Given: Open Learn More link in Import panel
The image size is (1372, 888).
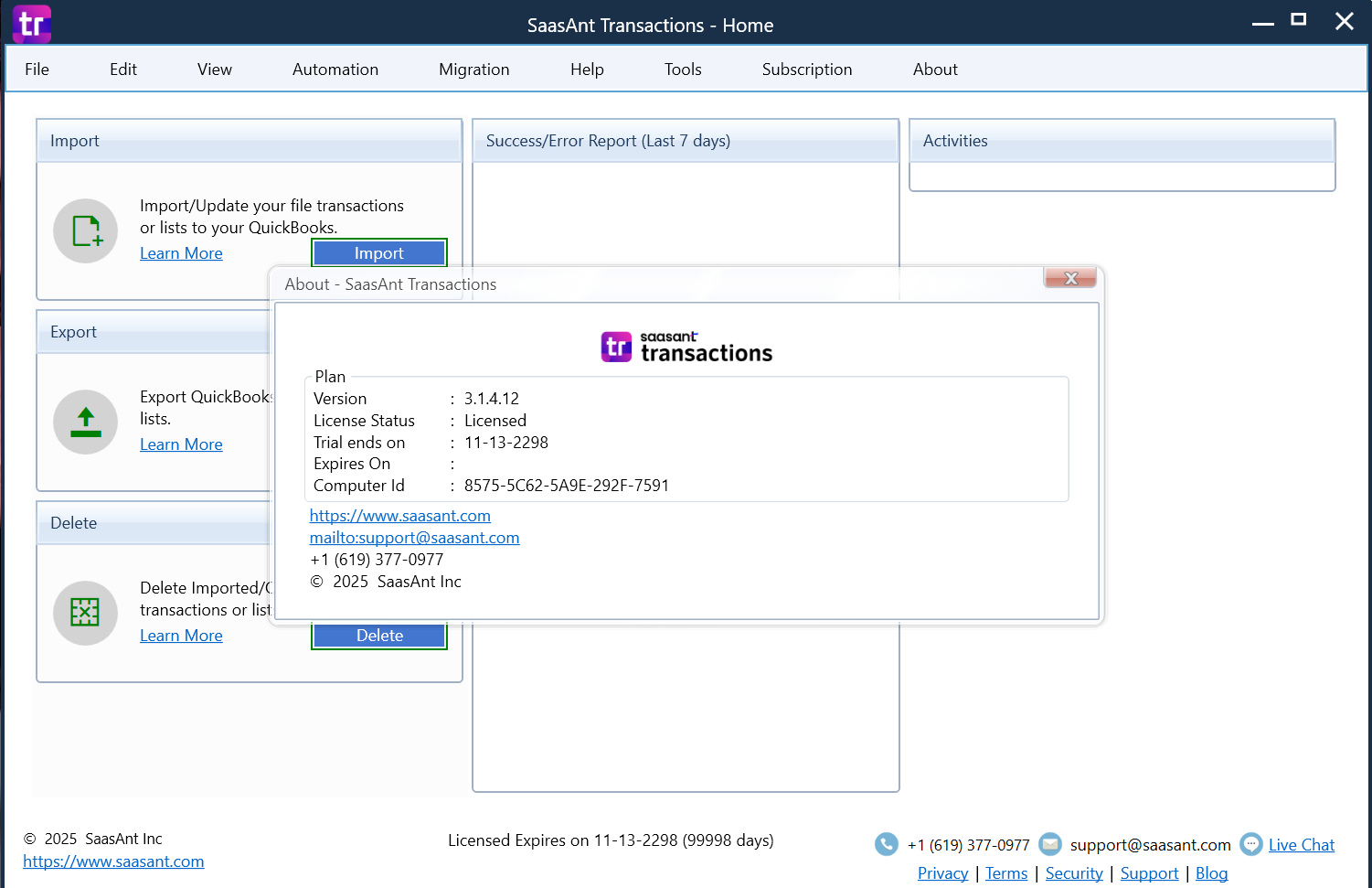Looking at the screenshot, I should (181, 253).
